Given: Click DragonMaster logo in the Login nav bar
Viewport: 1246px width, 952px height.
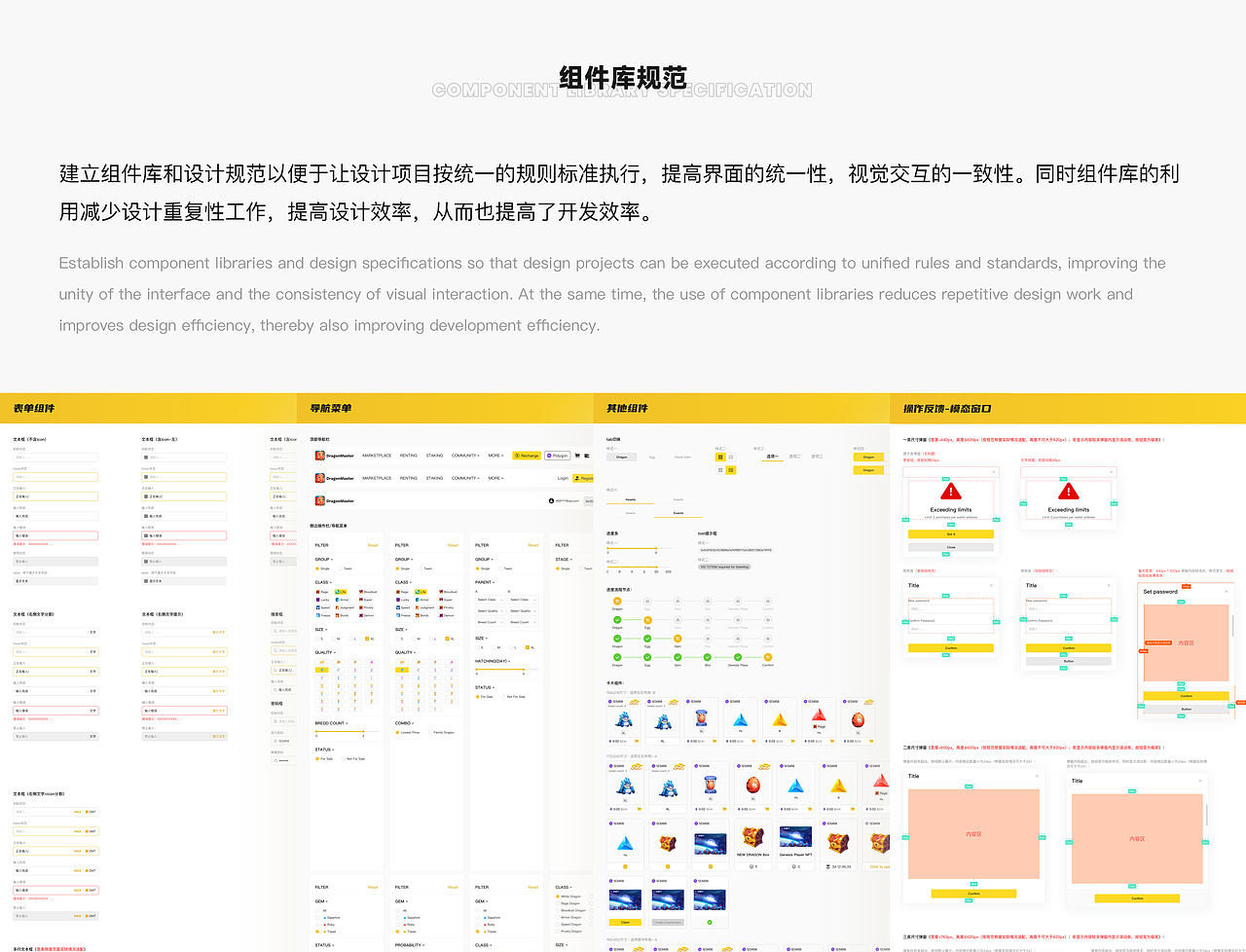Looking at the screenshot, I should (x=334, y=478).
